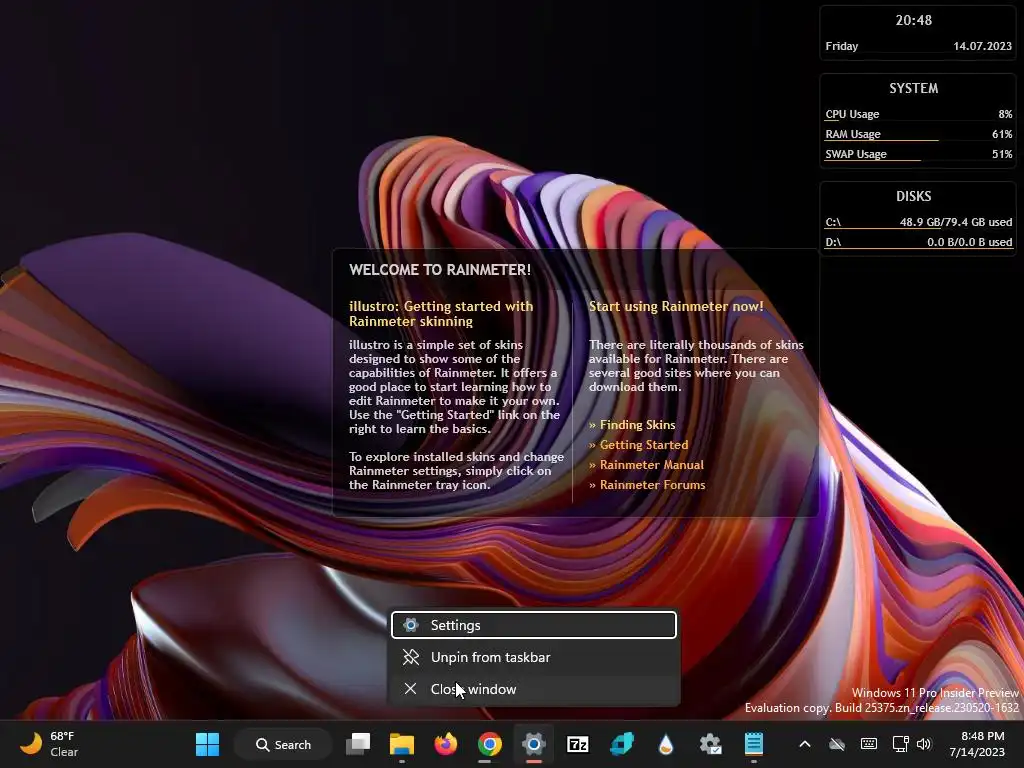This screenshot has width=1024, height=768.
Task: Open the teal cube app in taskbar
Action: click(622, 744)
